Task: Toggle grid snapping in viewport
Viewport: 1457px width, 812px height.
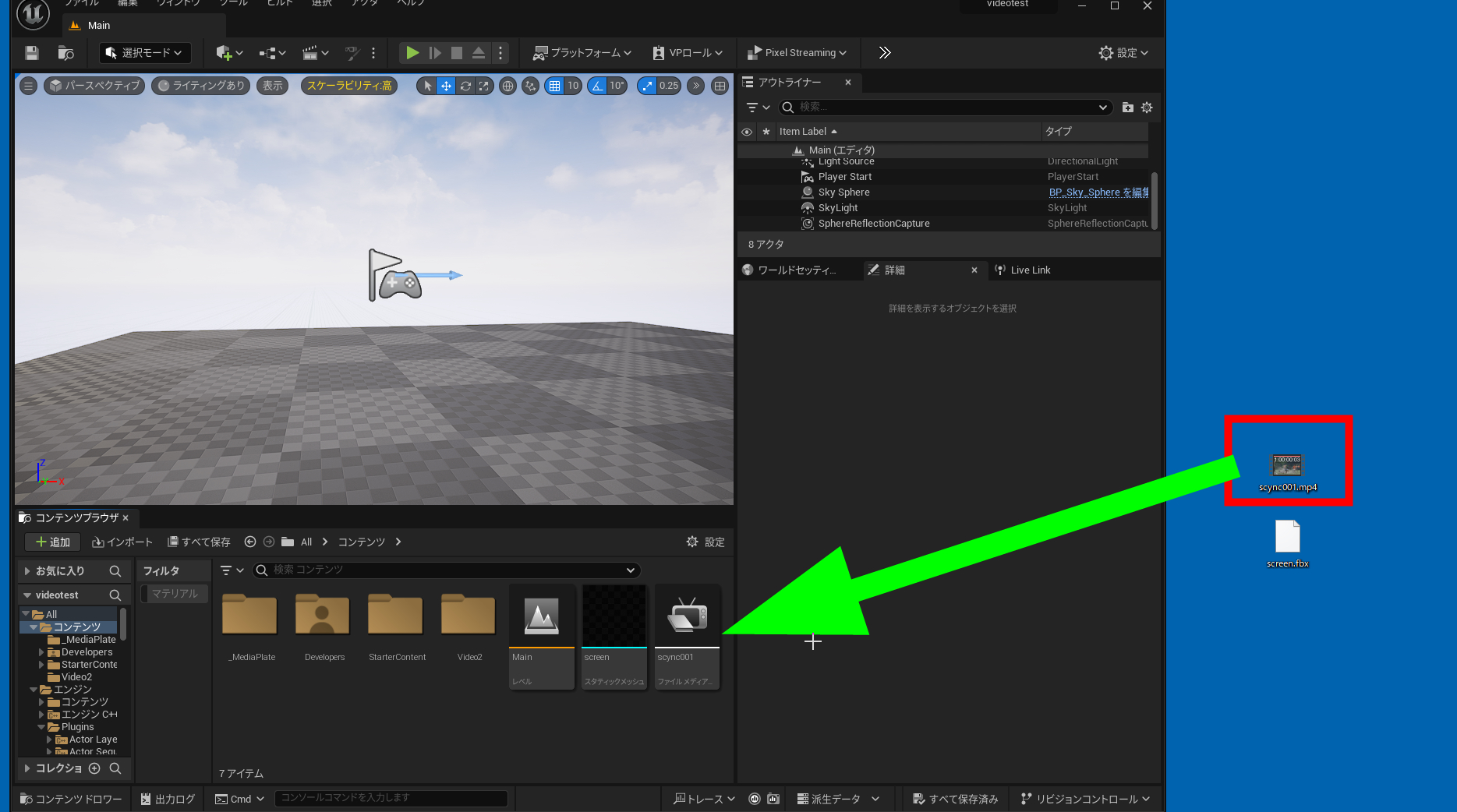Action: [x=554, y=86]
